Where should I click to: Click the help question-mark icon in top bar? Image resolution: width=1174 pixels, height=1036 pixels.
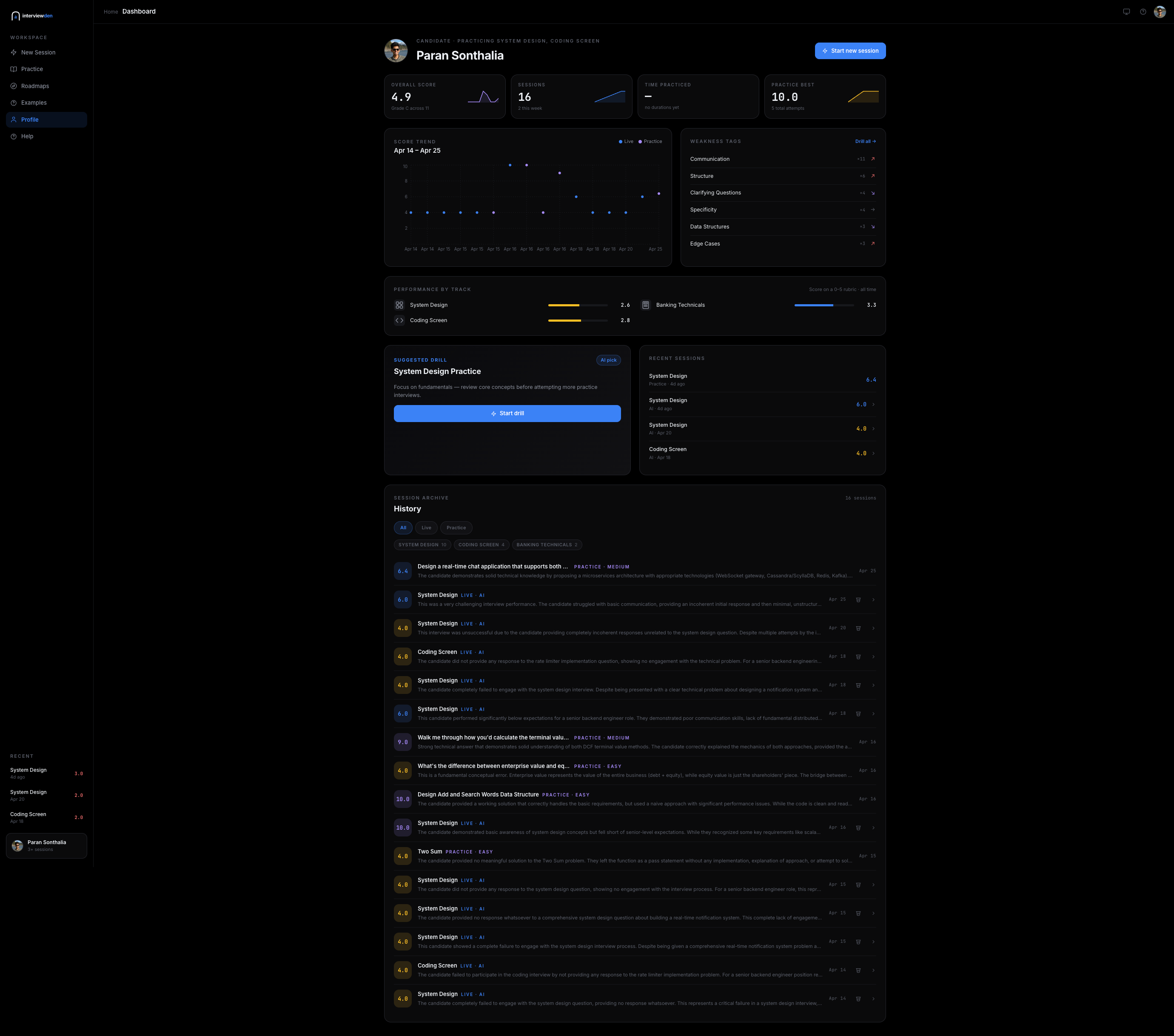pos(1143,11)
